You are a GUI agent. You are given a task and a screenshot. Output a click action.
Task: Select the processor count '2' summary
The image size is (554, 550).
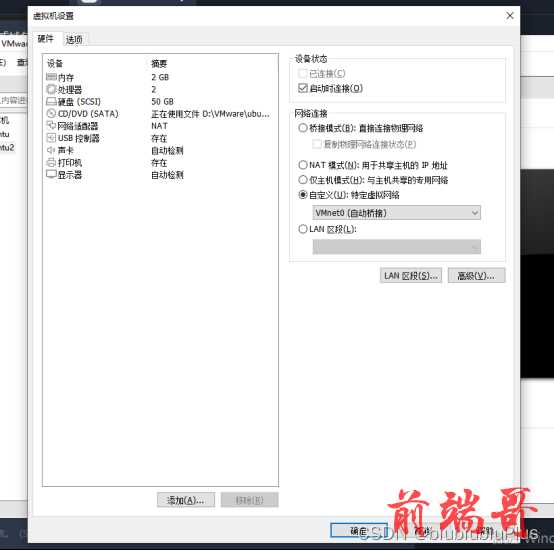pyautogui.click(x=154, y=89)
